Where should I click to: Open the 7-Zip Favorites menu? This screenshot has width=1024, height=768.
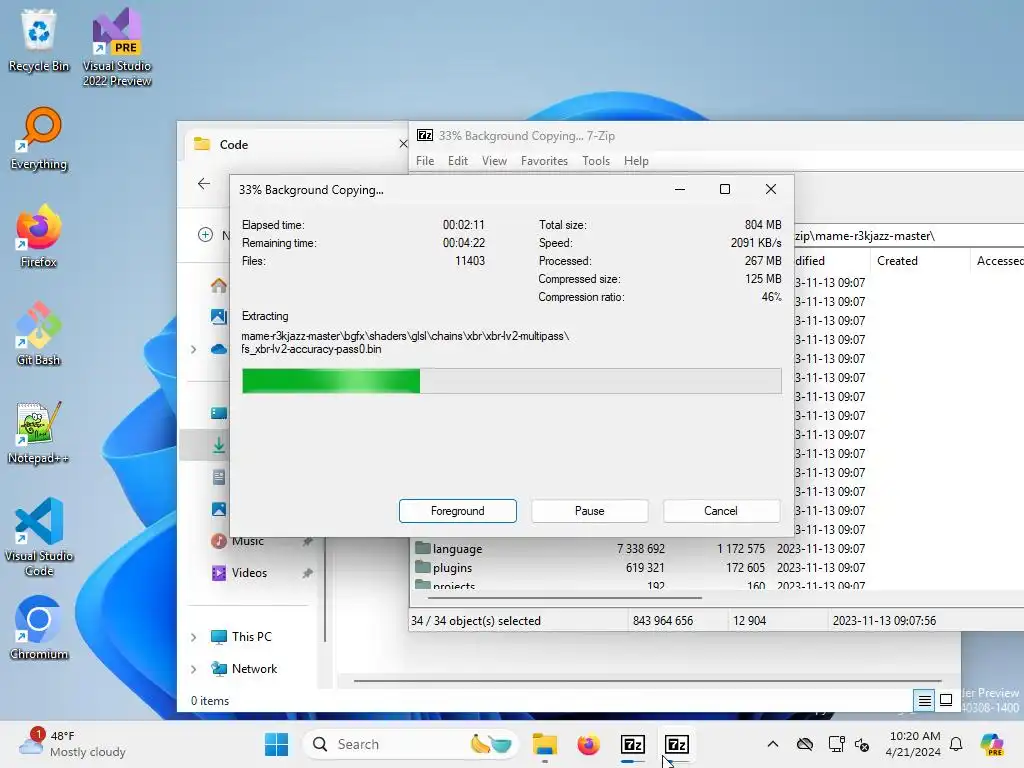click(544, 161)
